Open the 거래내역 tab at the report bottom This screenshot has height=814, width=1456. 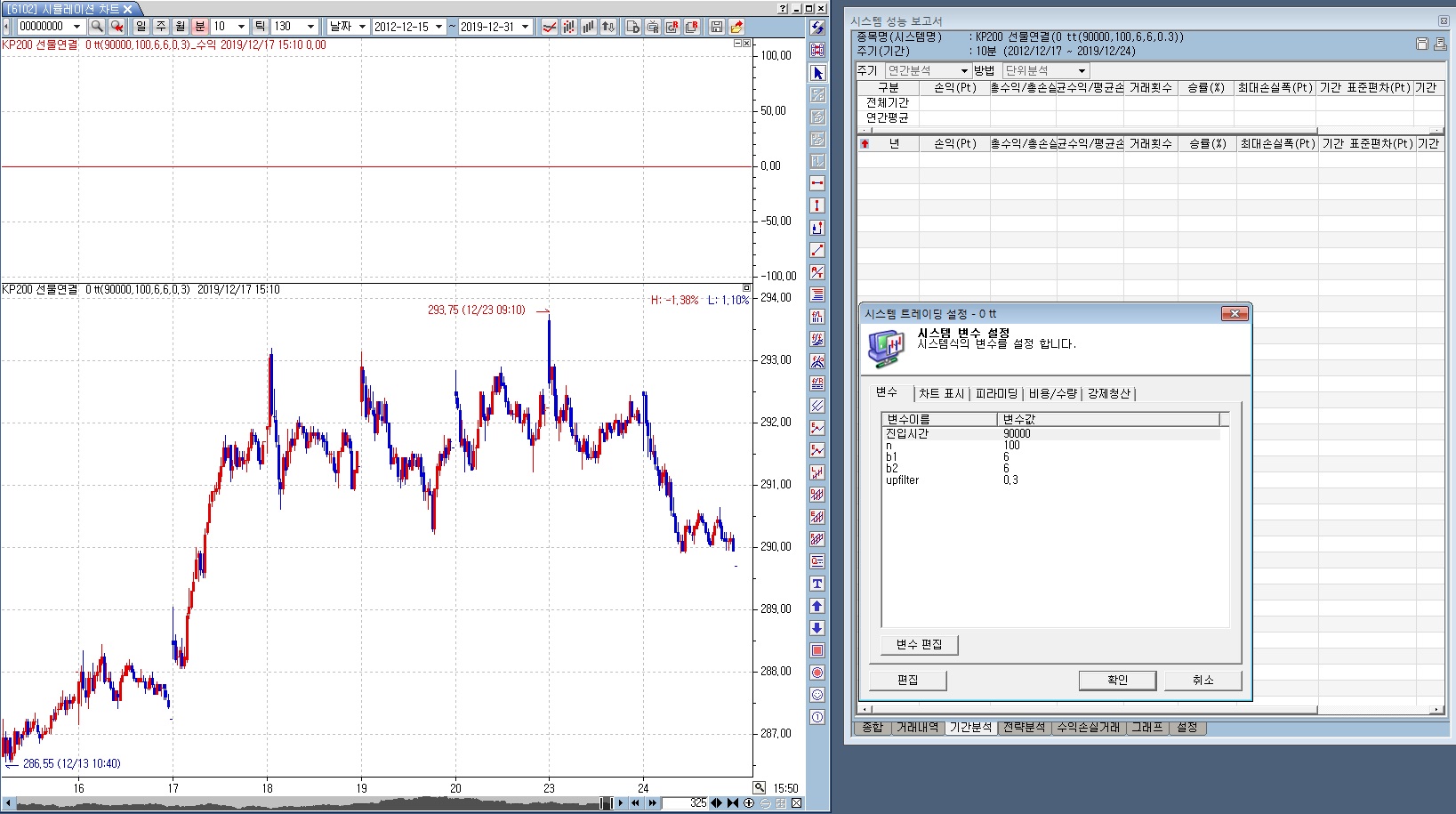tap(917, 728)
